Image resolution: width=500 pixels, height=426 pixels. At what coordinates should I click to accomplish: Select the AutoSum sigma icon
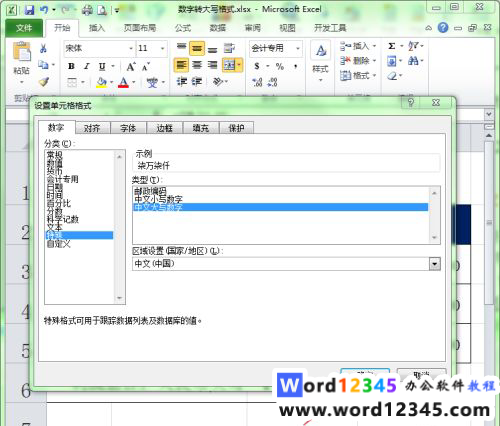392,46
